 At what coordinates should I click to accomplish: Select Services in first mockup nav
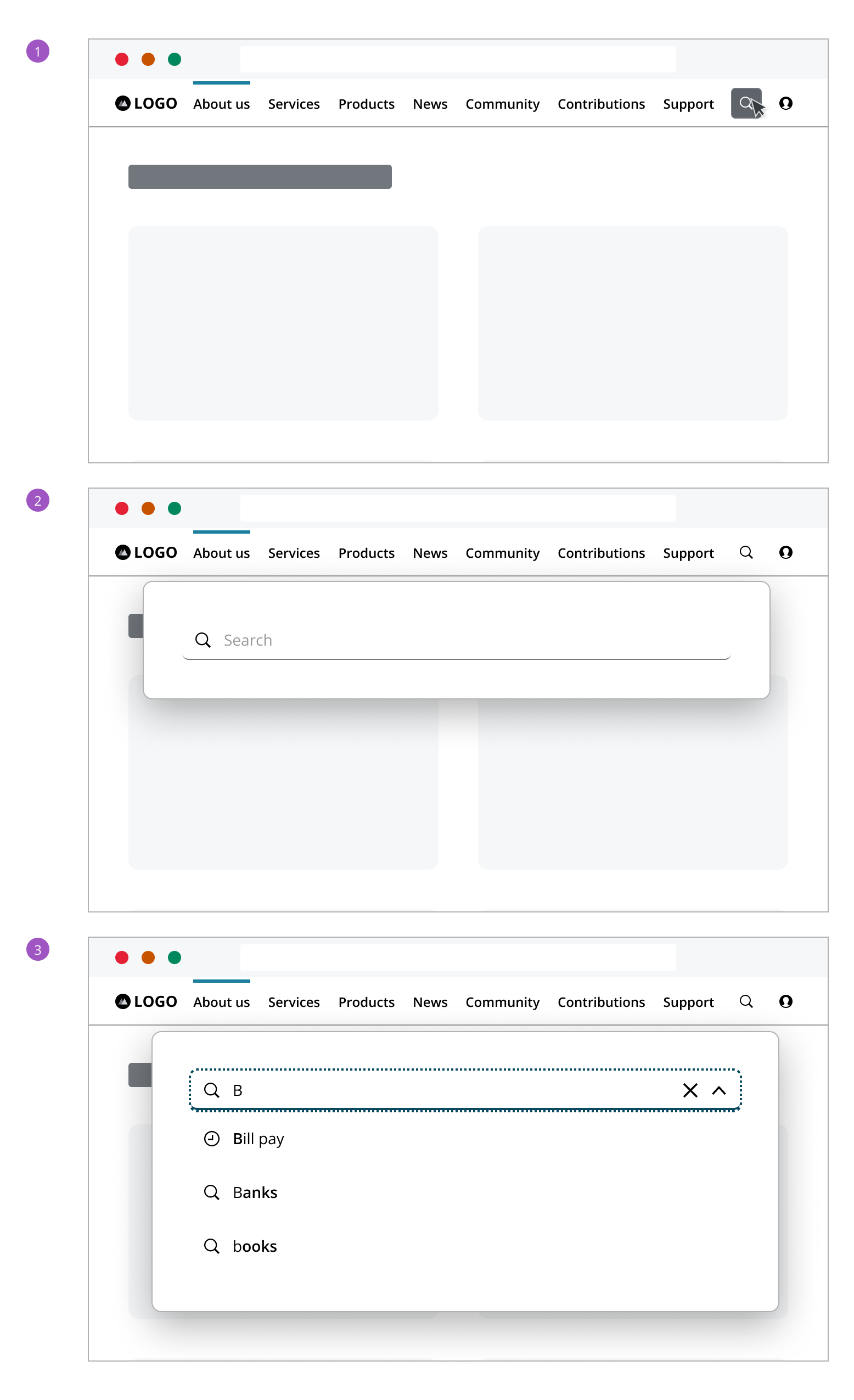click(x=294, y=104)
